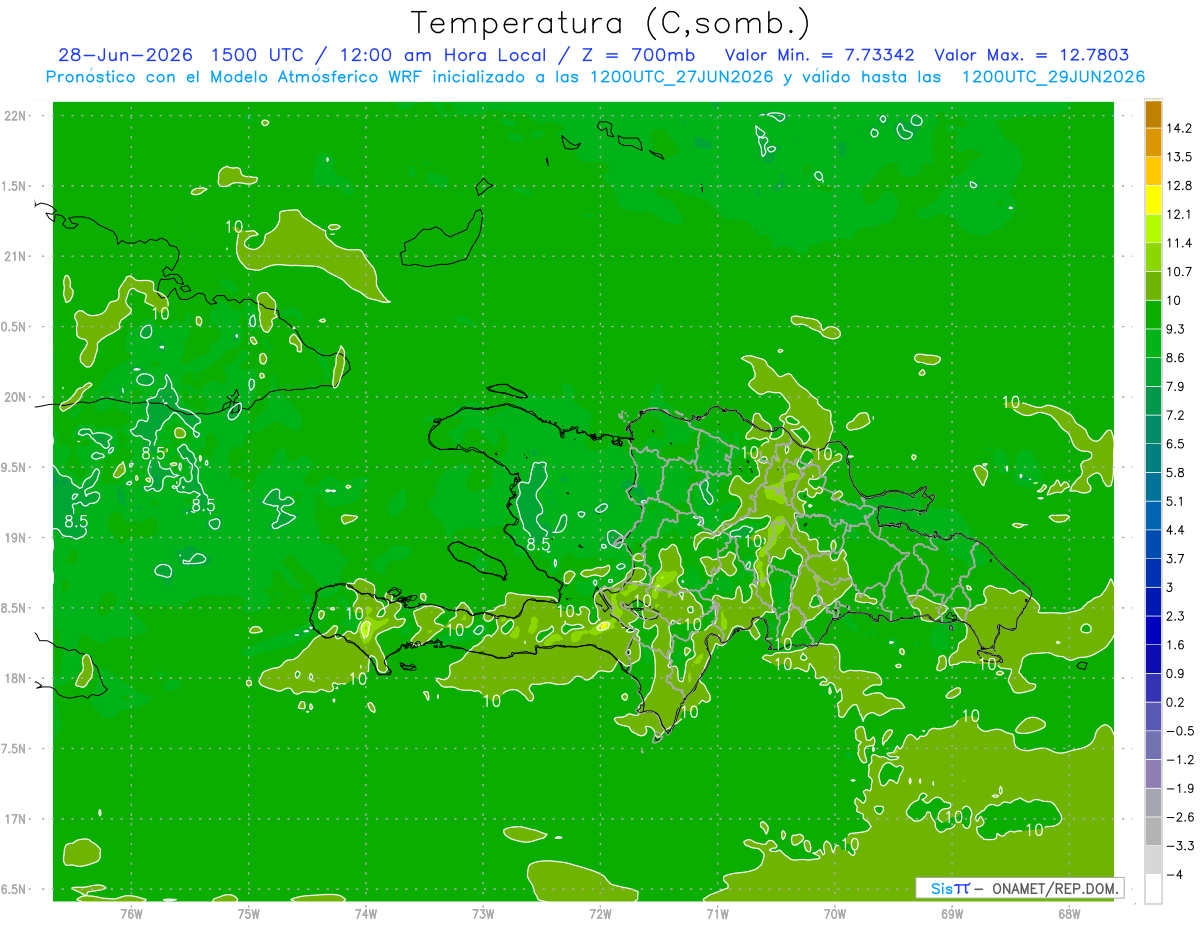Click the "ONAMET/REP.DOM." credit label
The height and width of the screenshot is (927, 1200).
pos(1055,888)
